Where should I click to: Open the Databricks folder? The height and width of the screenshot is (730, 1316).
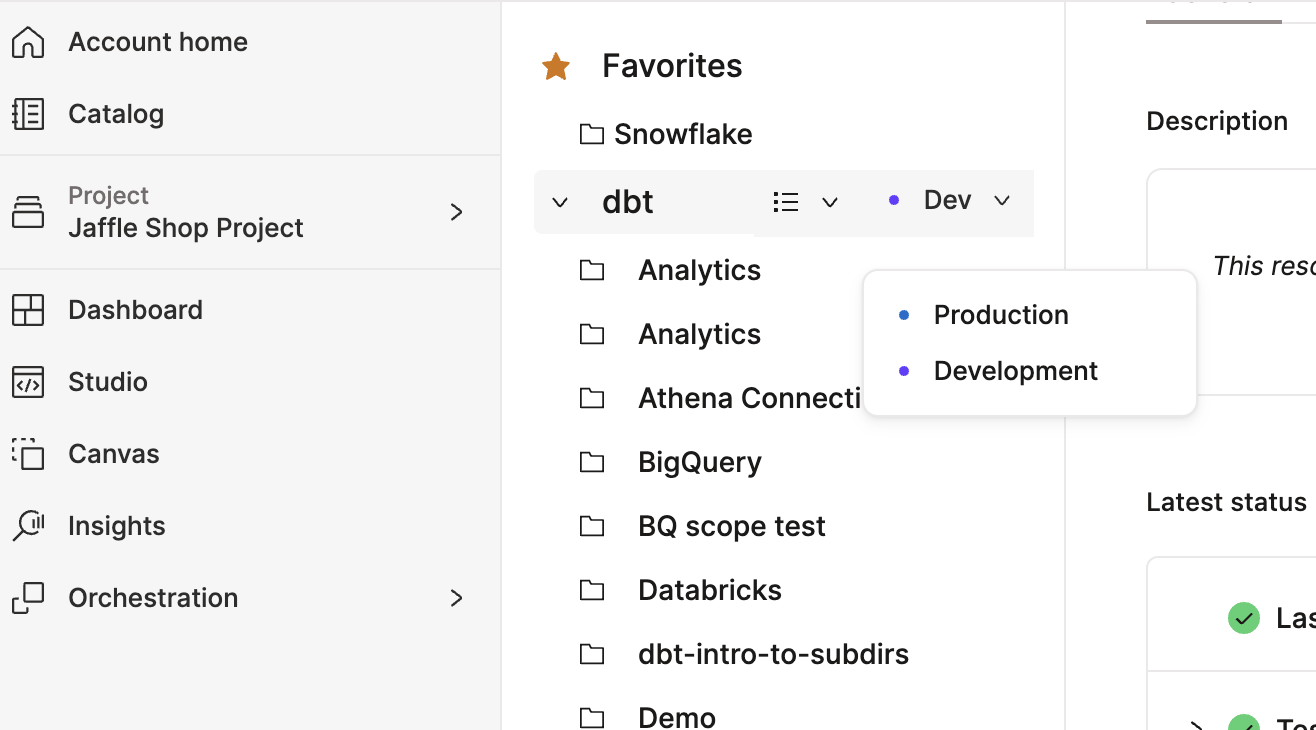click(x=709, y=589)
